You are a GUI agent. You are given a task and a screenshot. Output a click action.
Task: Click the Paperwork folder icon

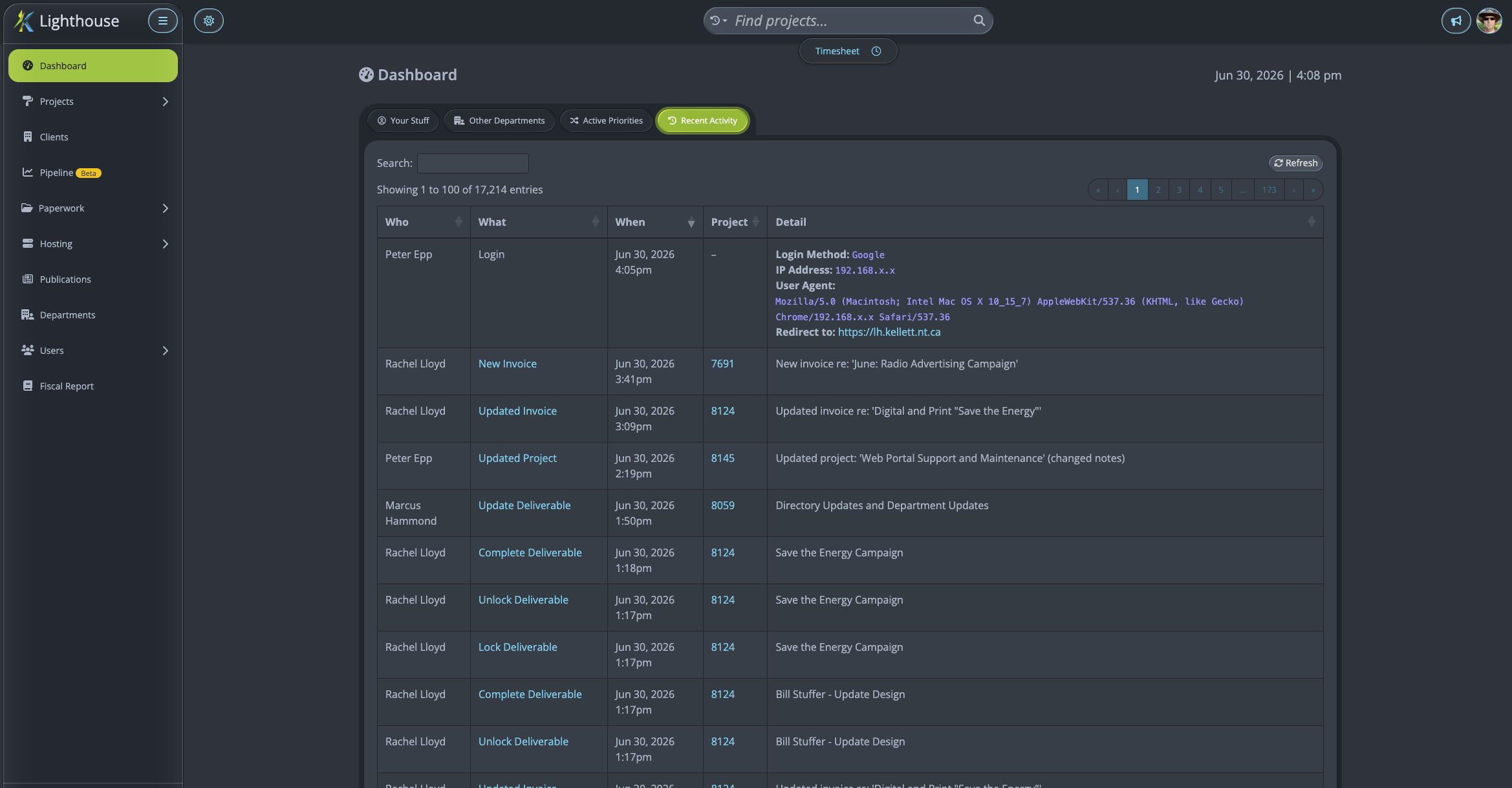pyautogui.click(x=27, y=208)
